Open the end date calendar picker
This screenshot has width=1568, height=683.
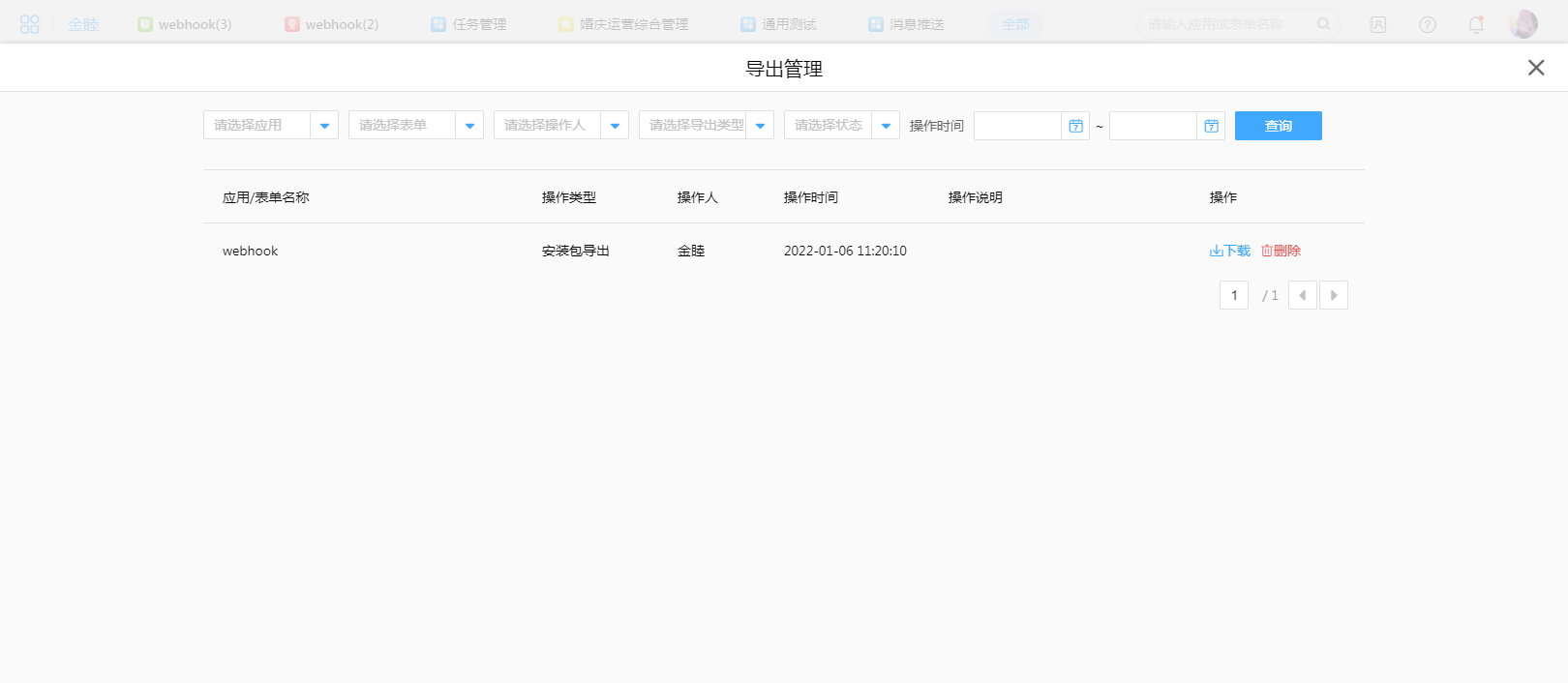1211,126
